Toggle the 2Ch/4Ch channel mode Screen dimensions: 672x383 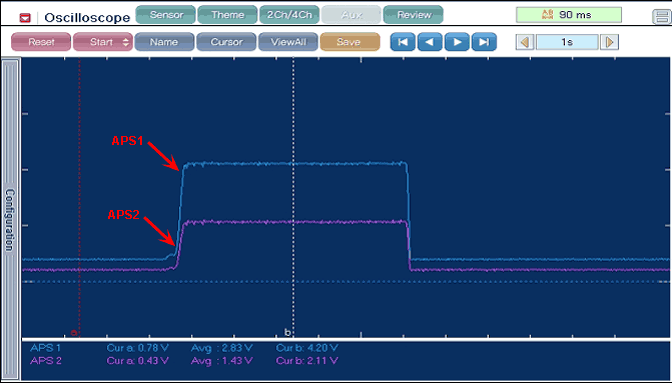(x=289, y=15)
